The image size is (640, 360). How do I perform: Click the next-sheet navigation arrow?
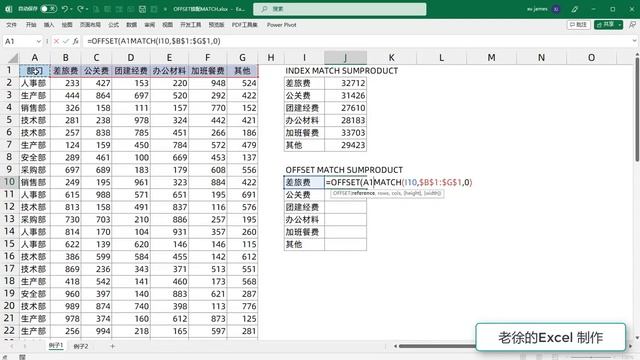point(24,346)
